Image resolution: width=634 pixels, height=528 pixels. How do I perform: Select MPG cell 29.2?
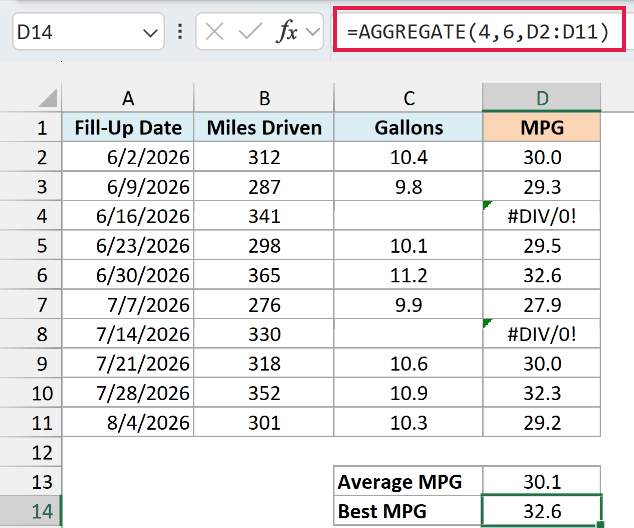(x=541, y=422)
